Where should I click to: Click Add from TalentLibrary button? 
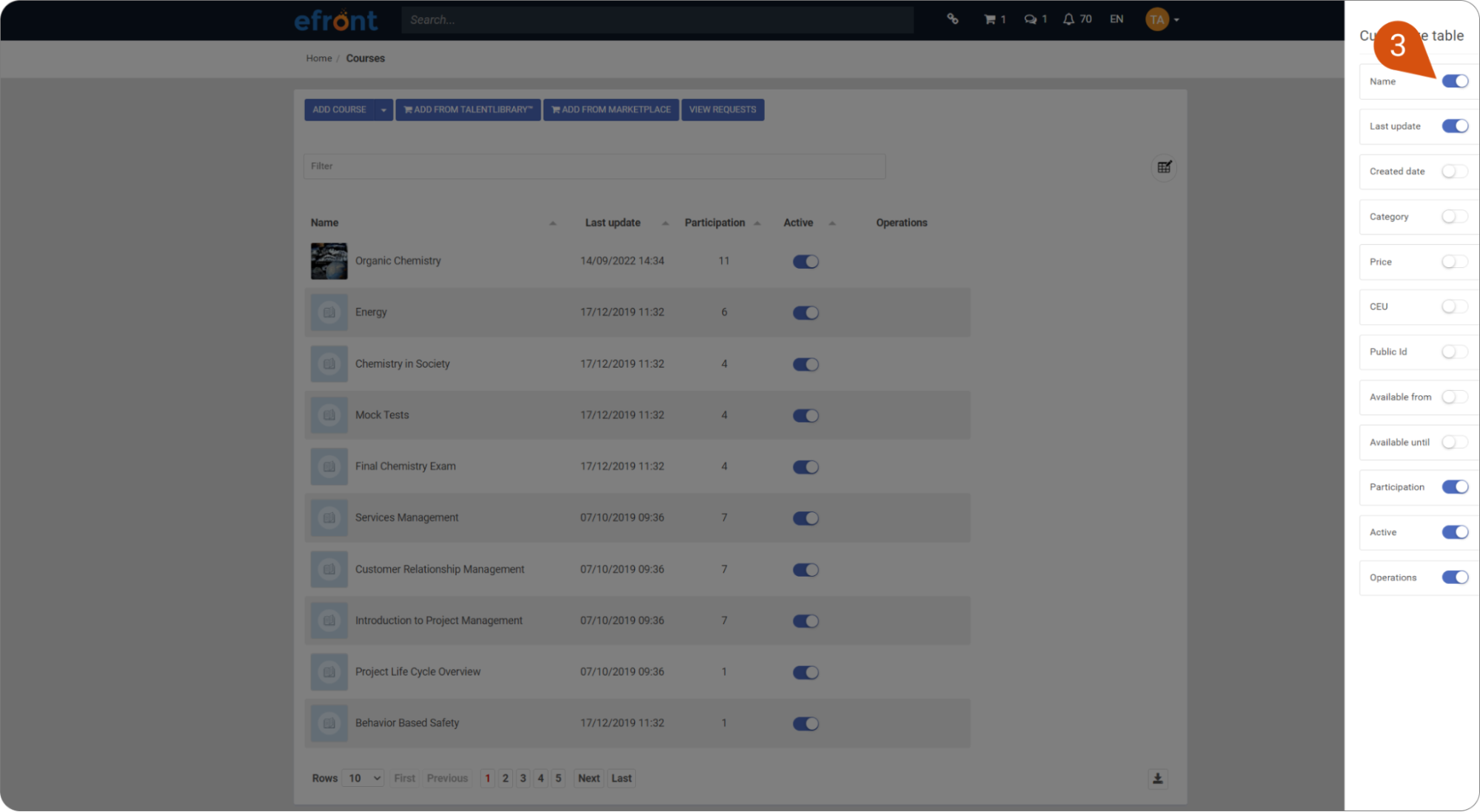468,110
